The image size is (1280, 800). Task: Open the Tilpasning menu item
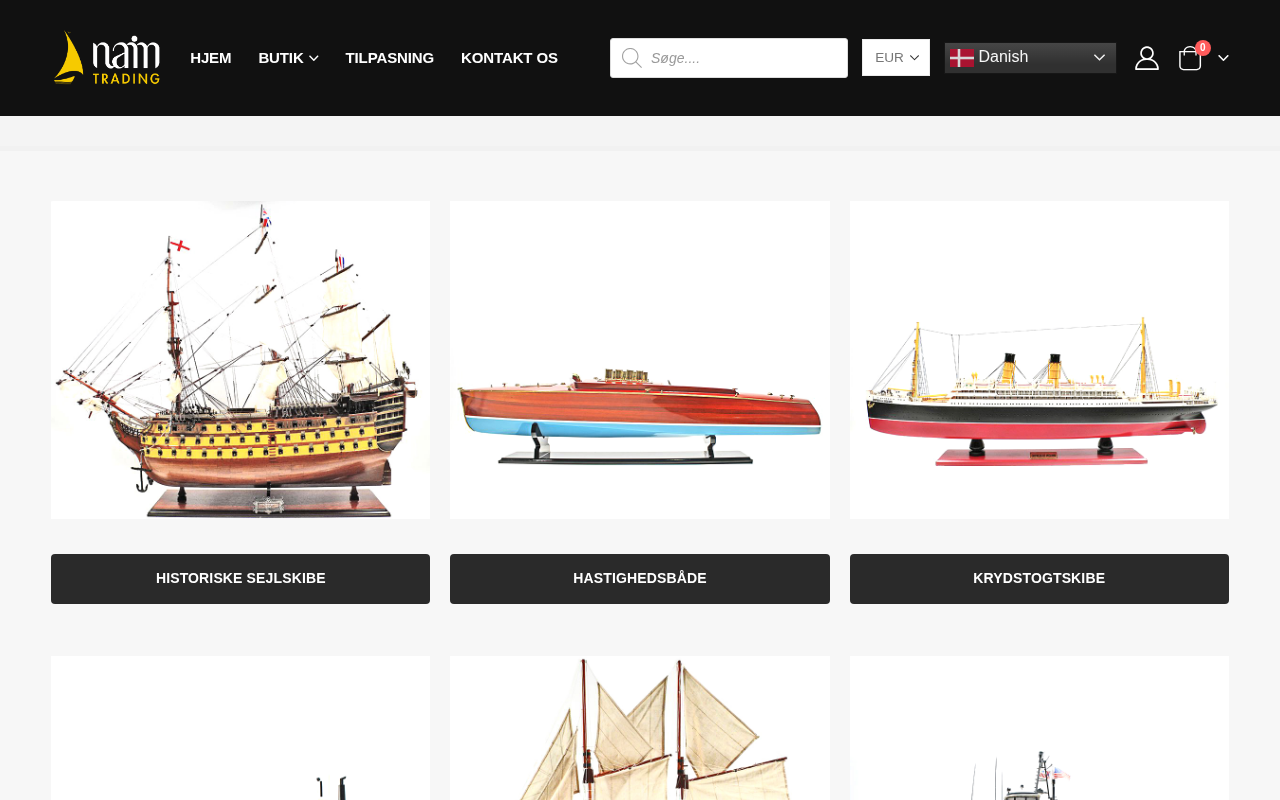[x=390, y=58]
